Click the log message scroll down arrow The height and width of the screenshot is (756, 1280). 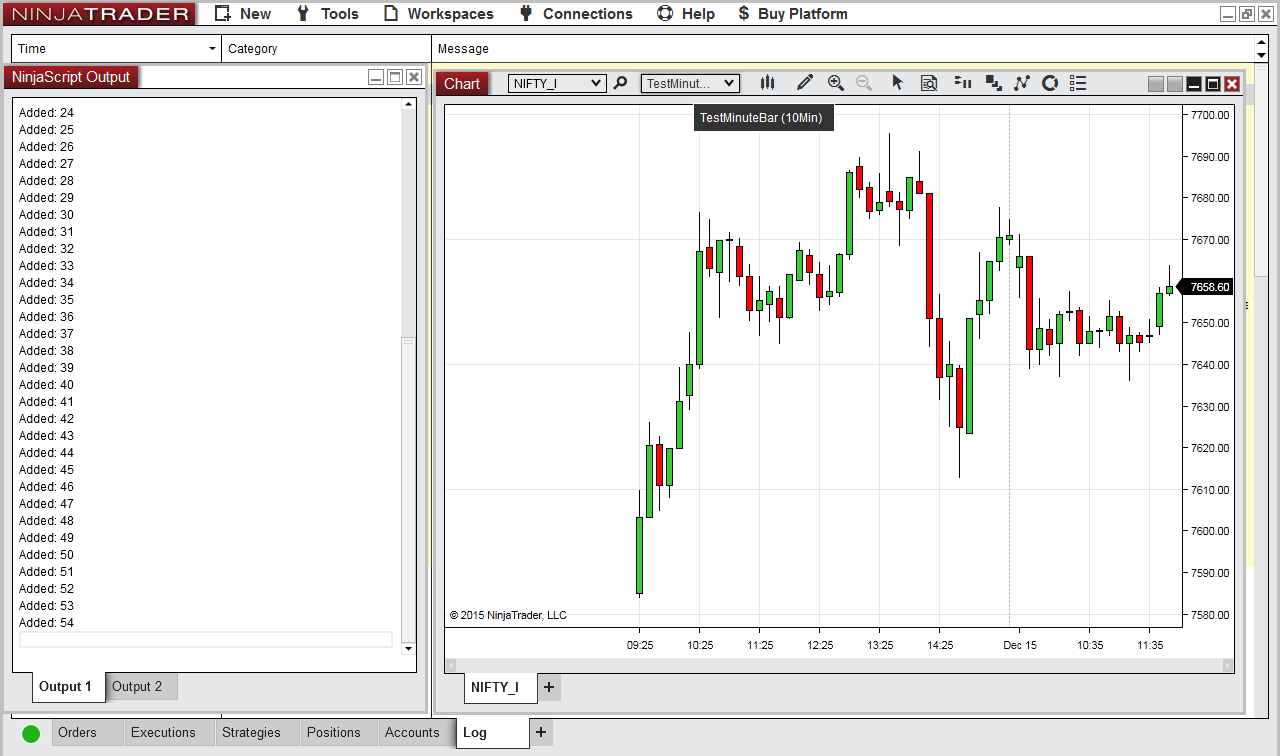(1261, 56)
